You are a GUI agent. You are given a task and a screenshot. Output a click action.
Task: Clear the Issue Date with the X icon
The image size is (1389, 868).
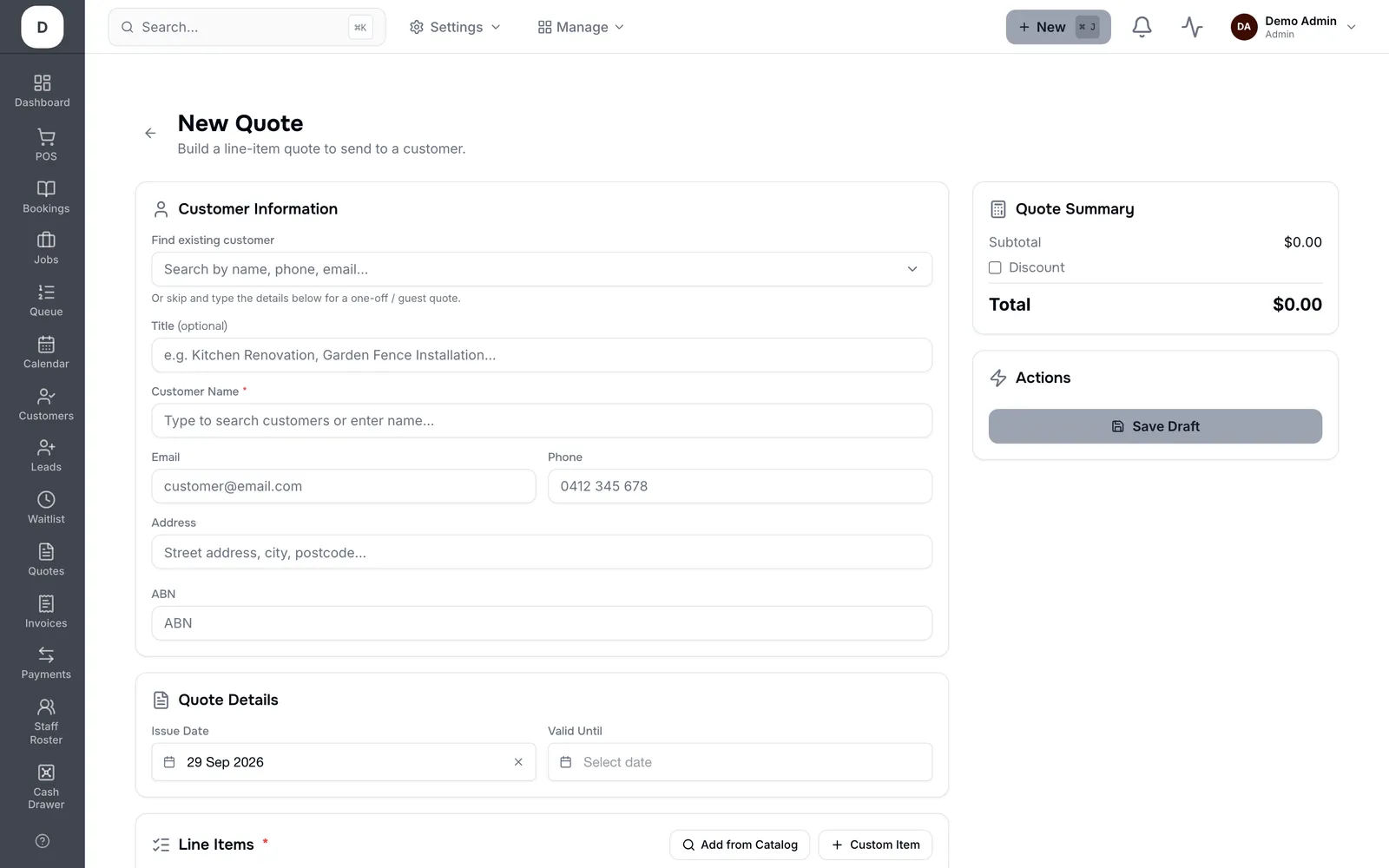click(x=518, y=762)
